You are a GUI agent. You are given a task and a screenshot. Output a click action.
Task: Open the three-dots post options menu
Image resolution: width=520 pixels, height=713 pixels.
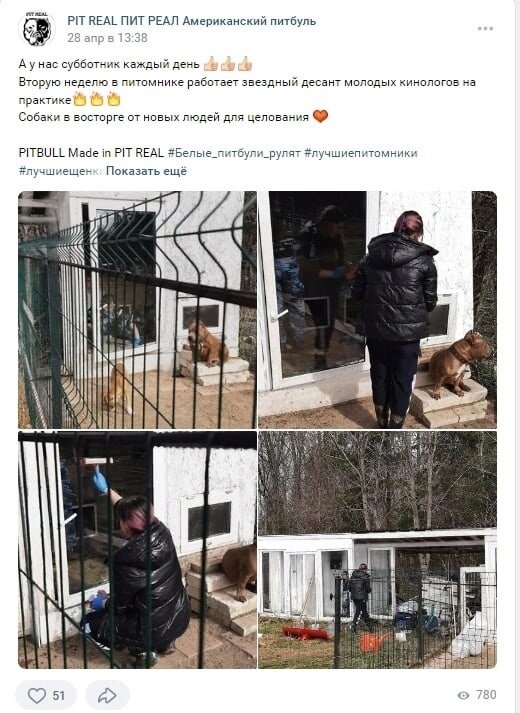(x=485, y=29)
